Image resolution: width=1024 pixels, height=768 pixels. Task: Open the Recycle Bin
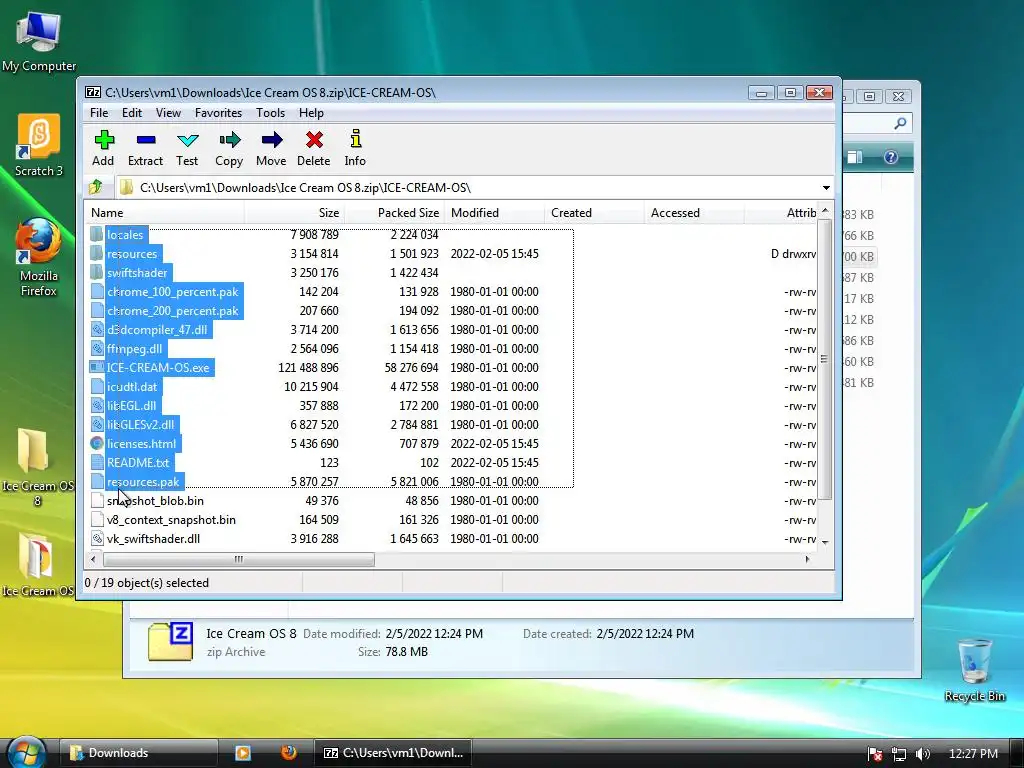point(974,671)
